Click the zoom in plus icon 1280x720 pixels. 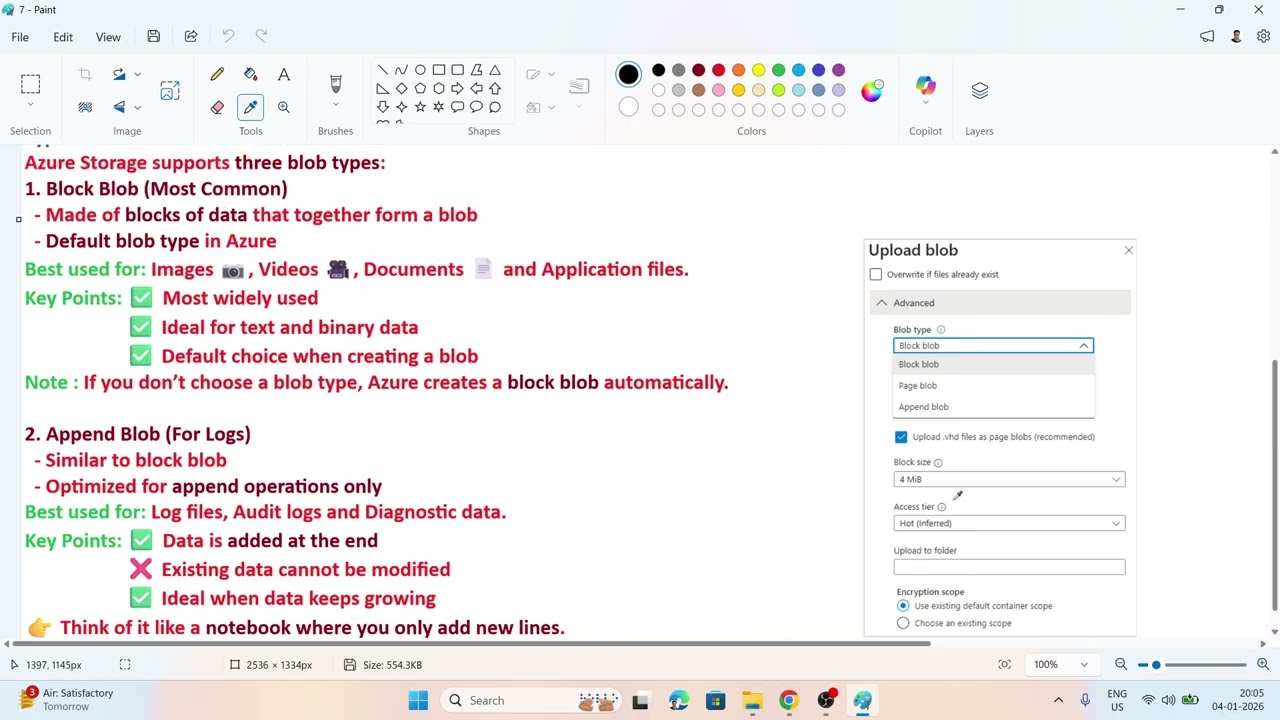[1263, 665]
